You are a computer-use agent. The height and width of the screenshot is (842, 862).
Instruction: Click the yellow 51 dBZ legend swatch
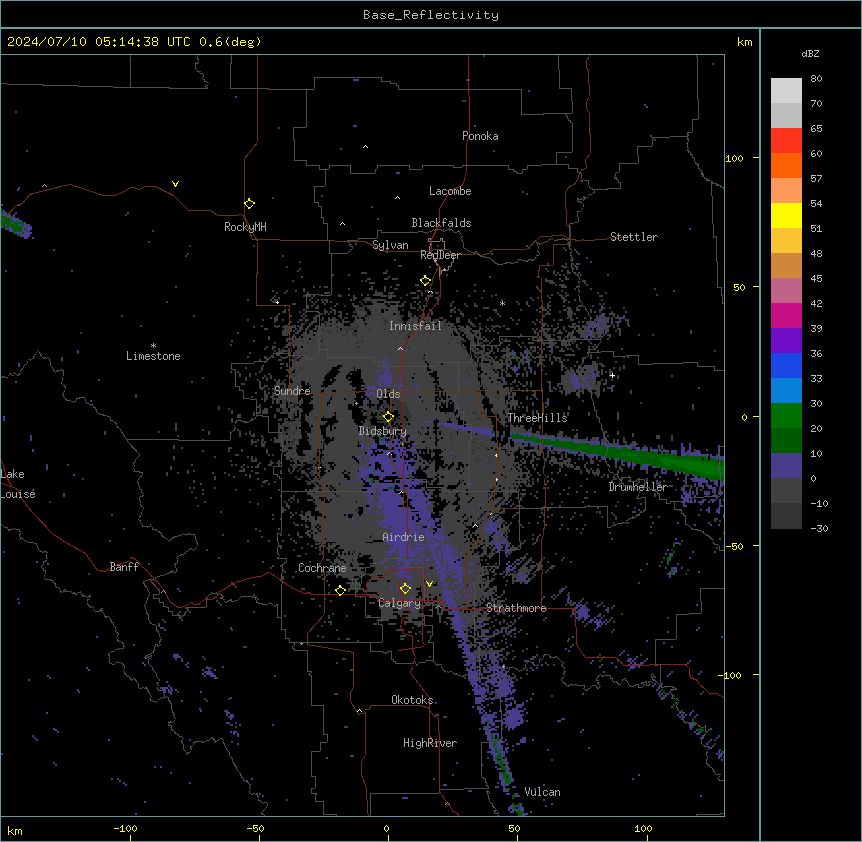786,215
